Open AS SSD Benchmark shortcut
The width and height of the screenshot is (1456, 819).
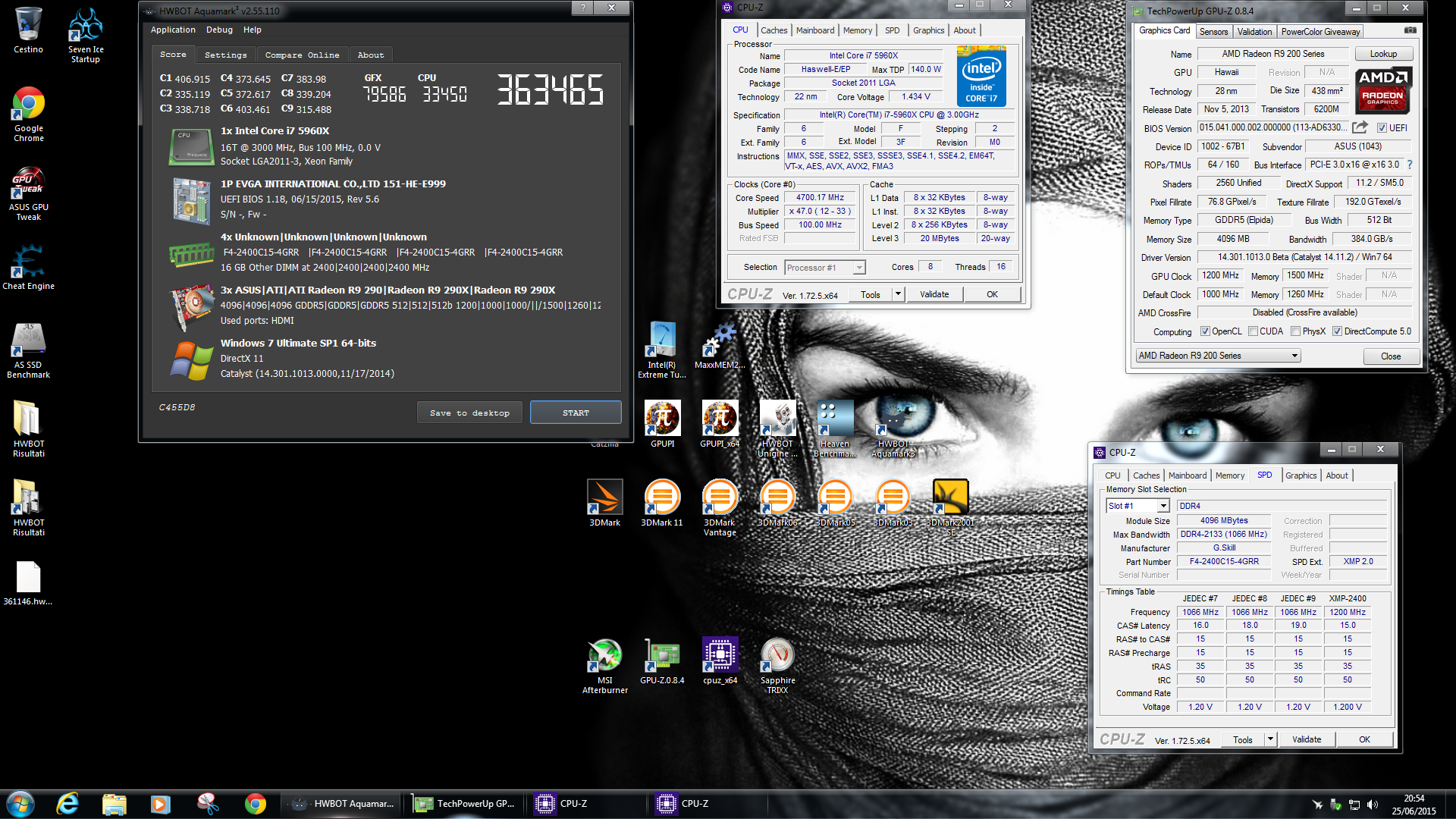(x=29, y=350)
